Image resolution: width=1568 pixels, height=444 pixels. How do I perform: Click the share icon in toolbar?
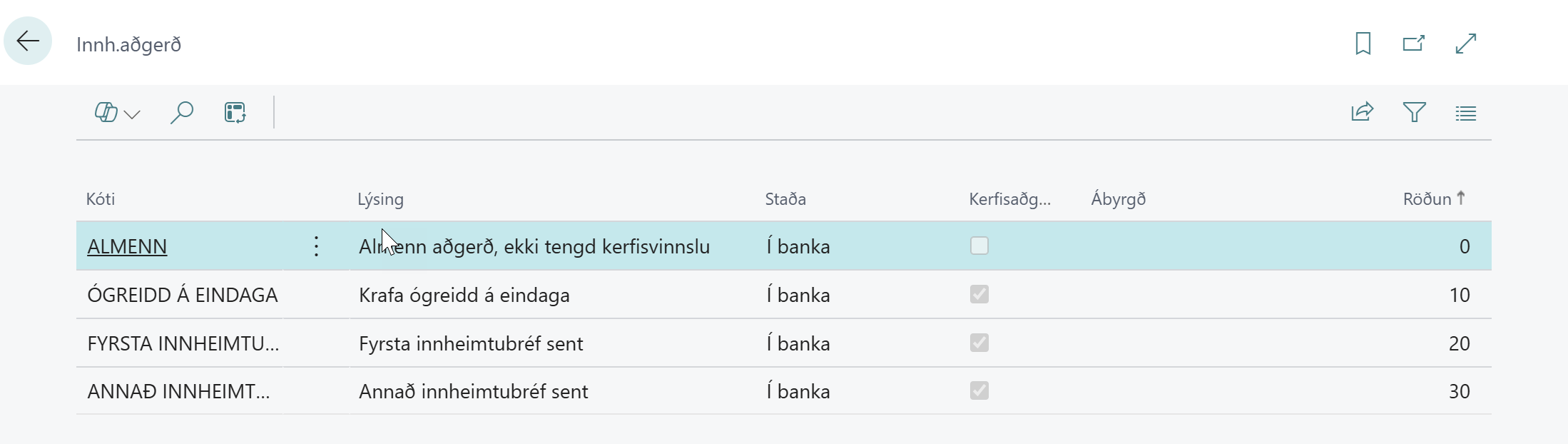coord(1362,112)
